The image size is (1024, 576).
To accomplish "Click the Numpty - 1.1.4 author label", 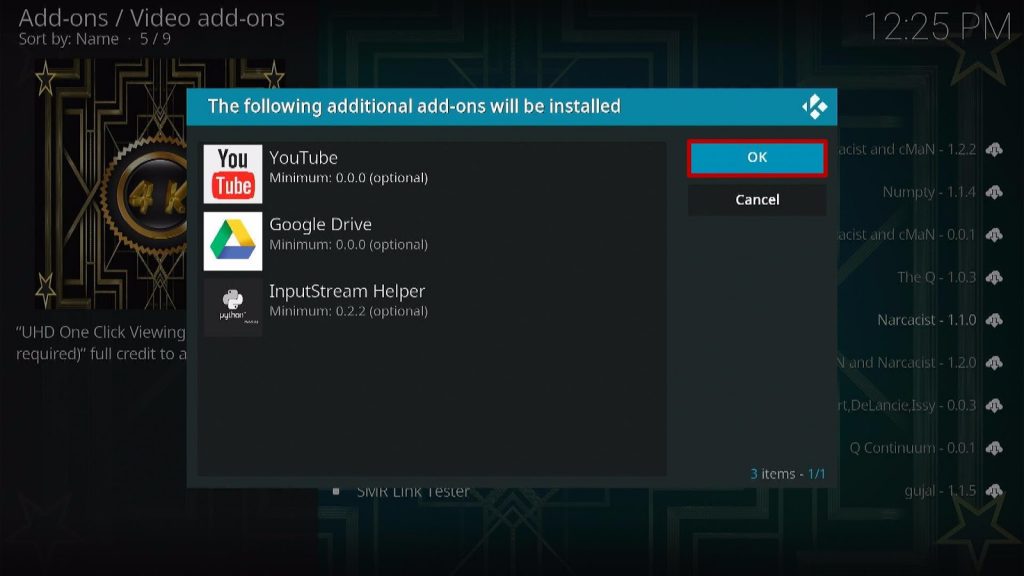I will 929,192.
